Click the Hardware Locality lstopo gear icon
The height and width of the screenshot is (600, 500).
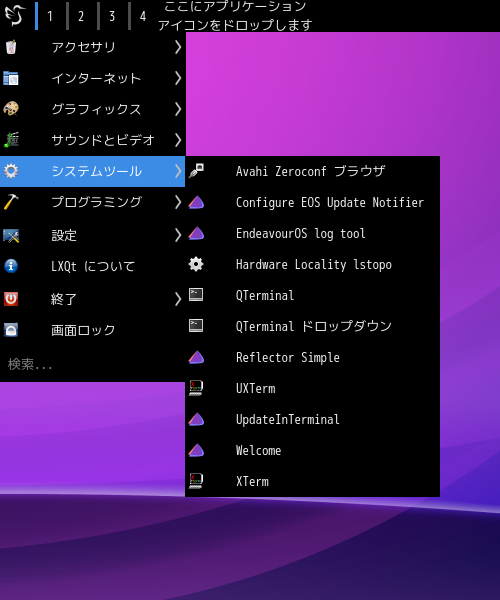tap(196, 264)
